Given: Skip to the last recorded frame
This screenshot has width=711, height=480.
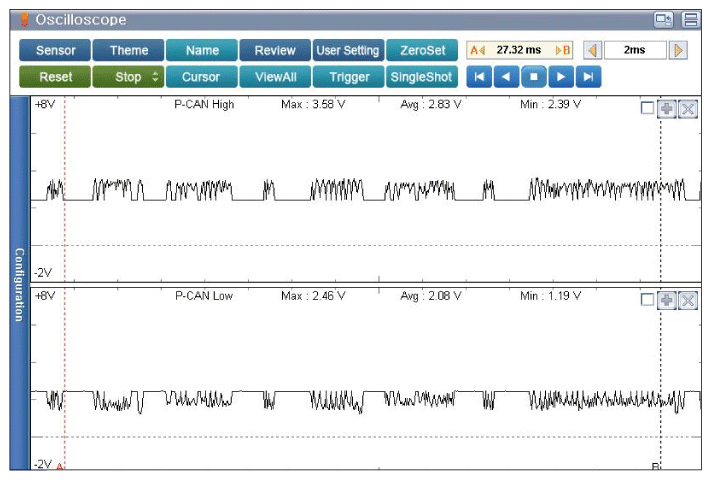Looking at the screenshot, I should click(x=588, y=76).
